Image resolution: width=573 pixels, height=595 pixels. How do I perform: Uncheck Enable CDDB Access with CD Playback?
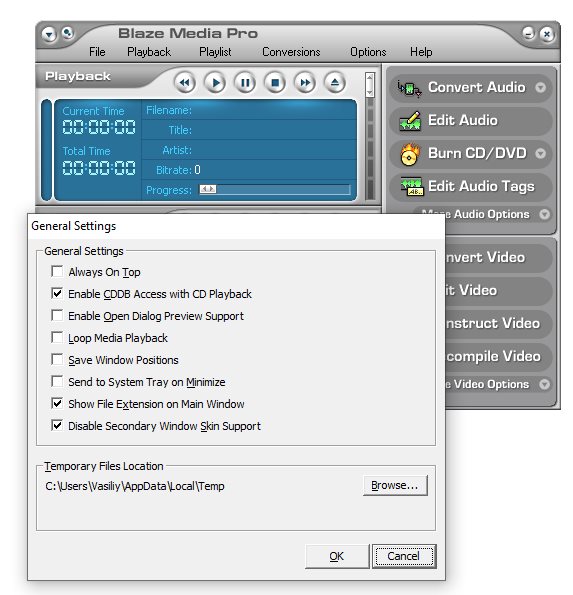57,293
